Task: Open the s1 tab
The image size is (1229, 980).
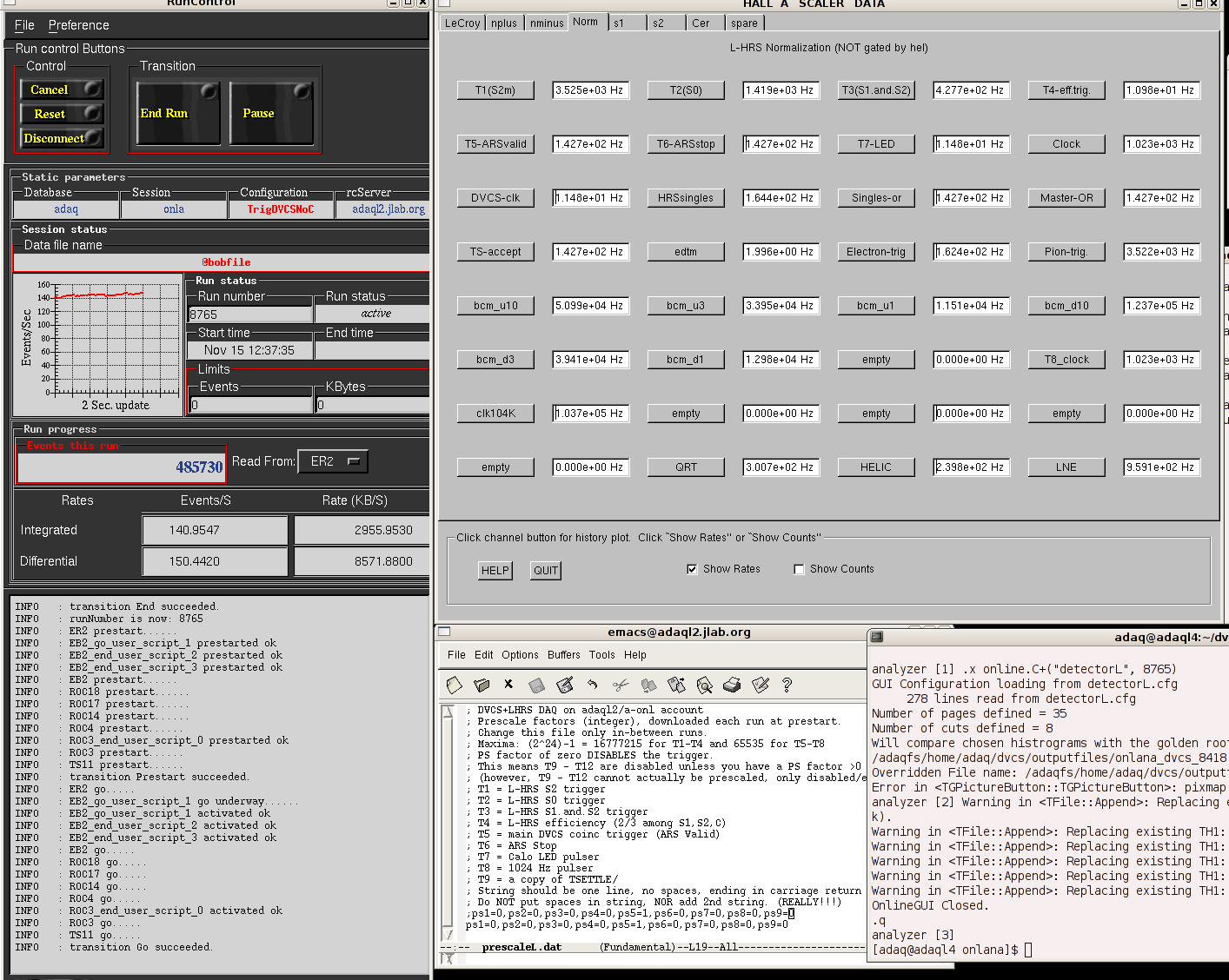Action: [x=626, y=23]
